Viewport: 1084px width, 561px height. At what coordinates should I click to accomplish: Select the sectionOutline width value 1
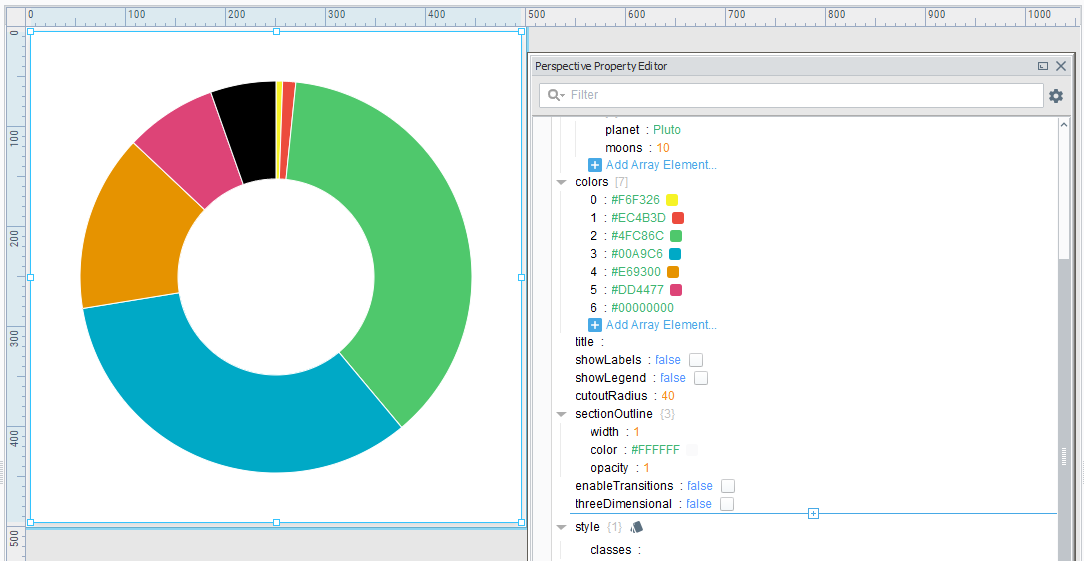coord(636,432)
